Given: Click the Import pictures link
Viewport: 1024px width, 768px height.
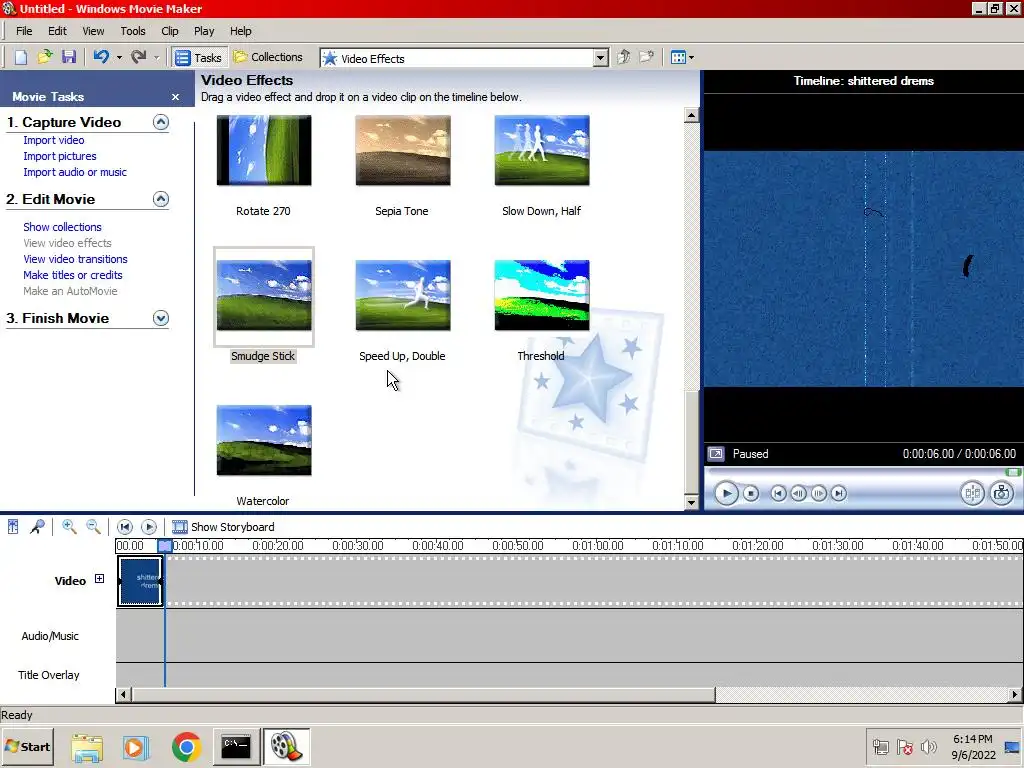Looking at the screenshot, I should tap(59, 156).
